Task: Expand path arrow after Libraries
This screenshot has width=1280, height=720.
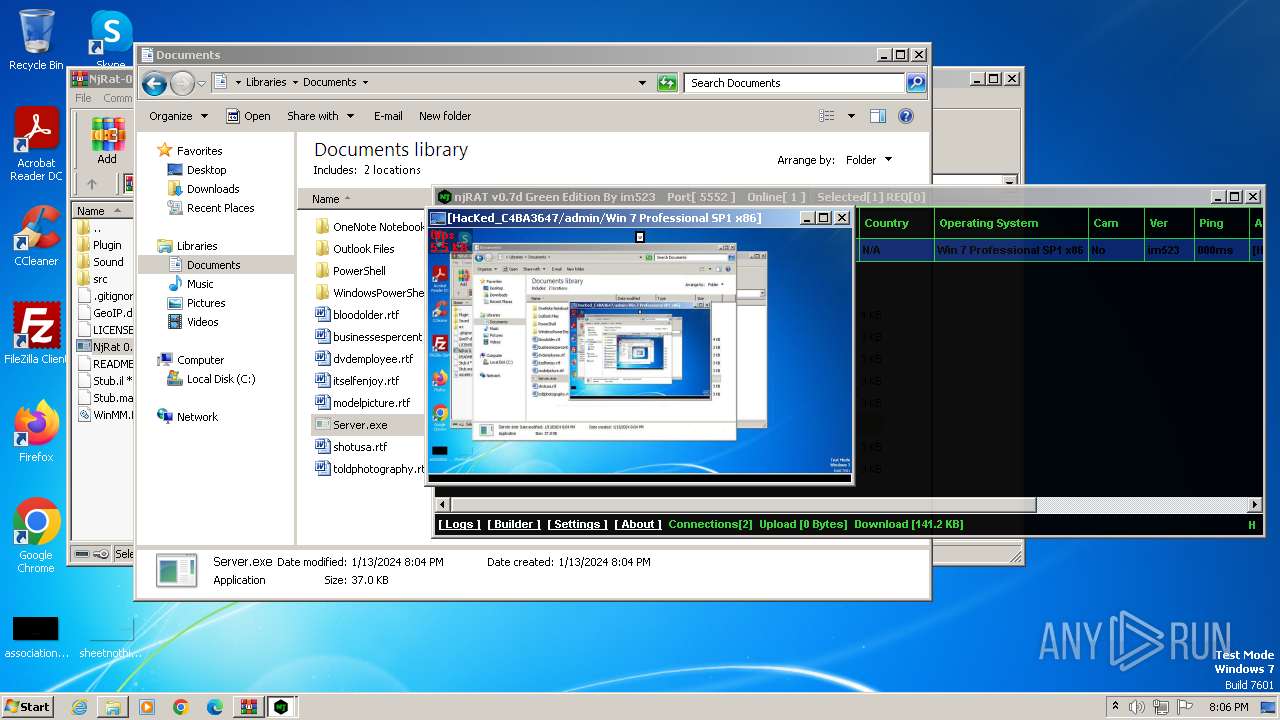Action: click(295, 83)
